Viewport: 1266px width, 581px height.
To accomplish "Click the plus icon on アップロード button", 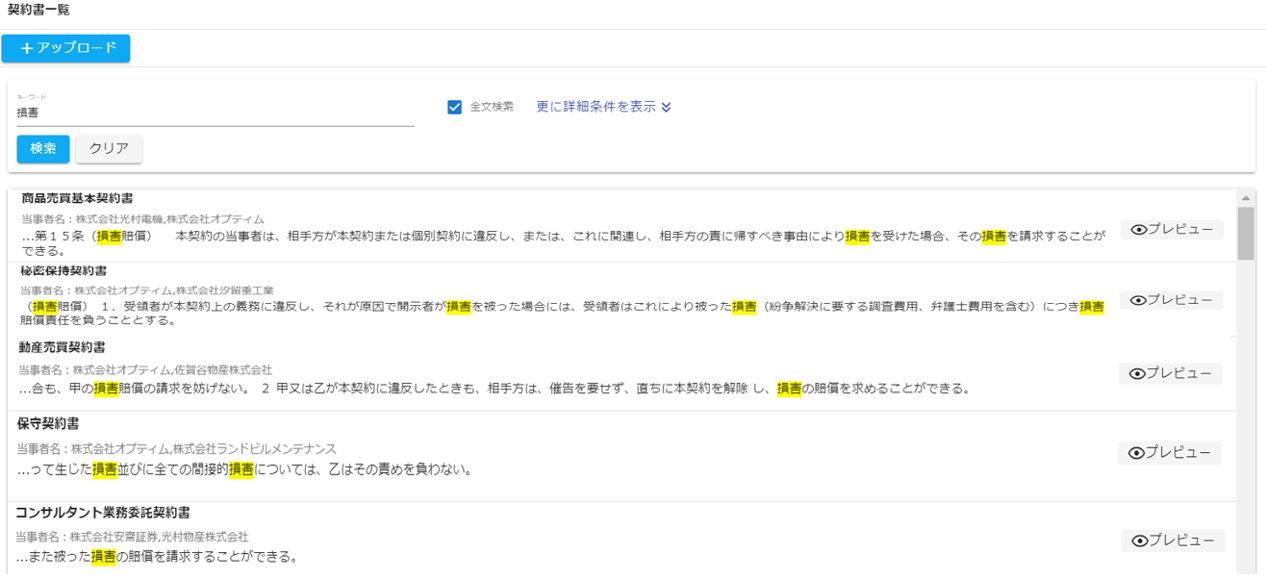I will click(x=27, y=48).
